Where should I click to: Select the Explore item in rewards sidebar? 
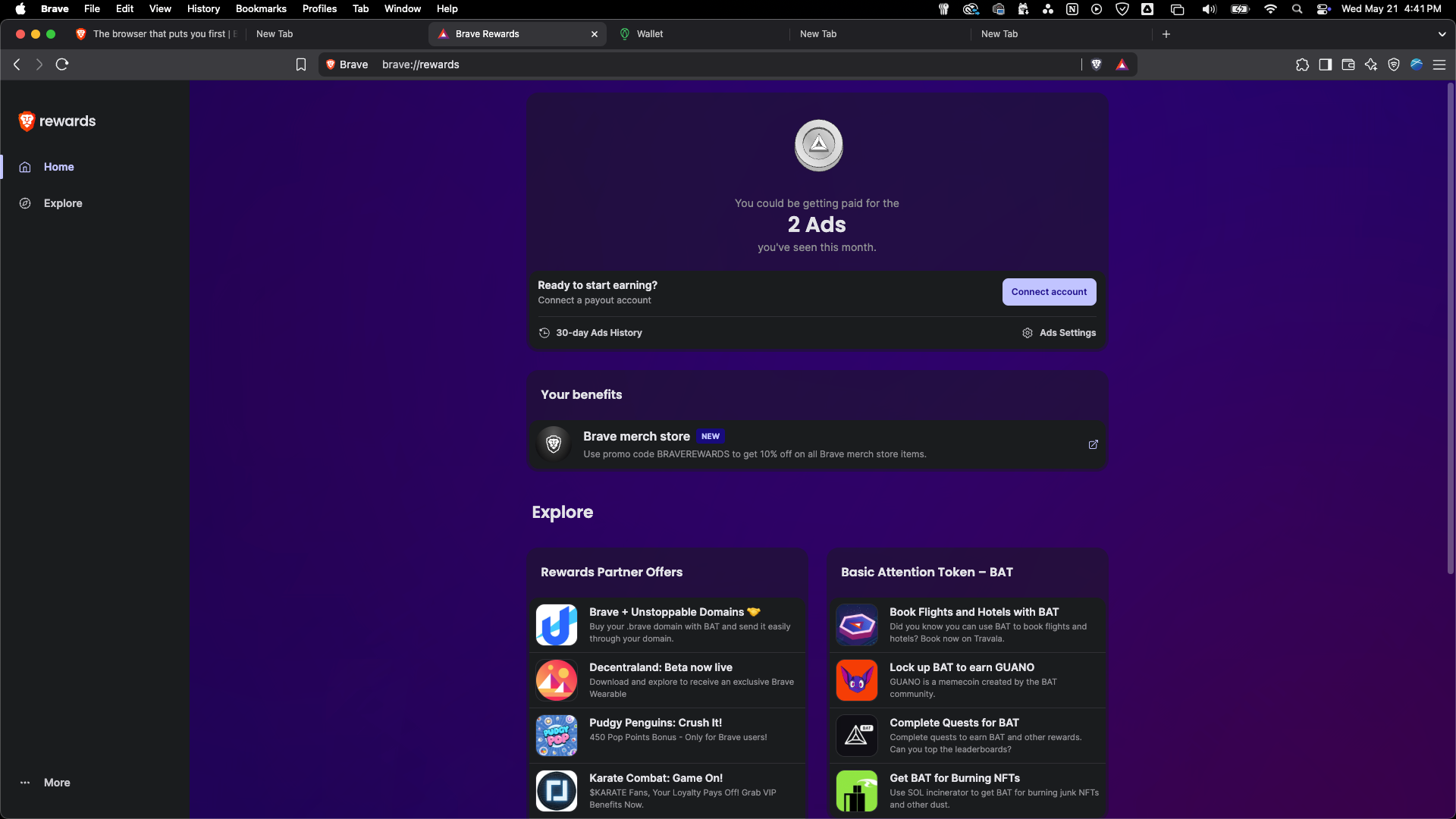[x=62, y=203]
